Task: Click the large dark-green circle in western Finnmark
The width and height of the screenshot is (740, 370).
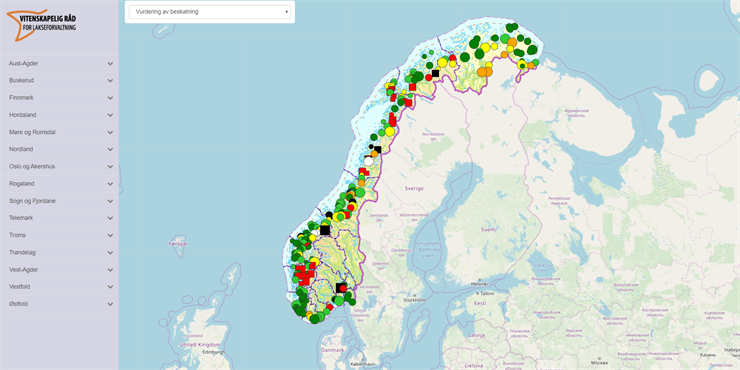Action: coord(465,57)
